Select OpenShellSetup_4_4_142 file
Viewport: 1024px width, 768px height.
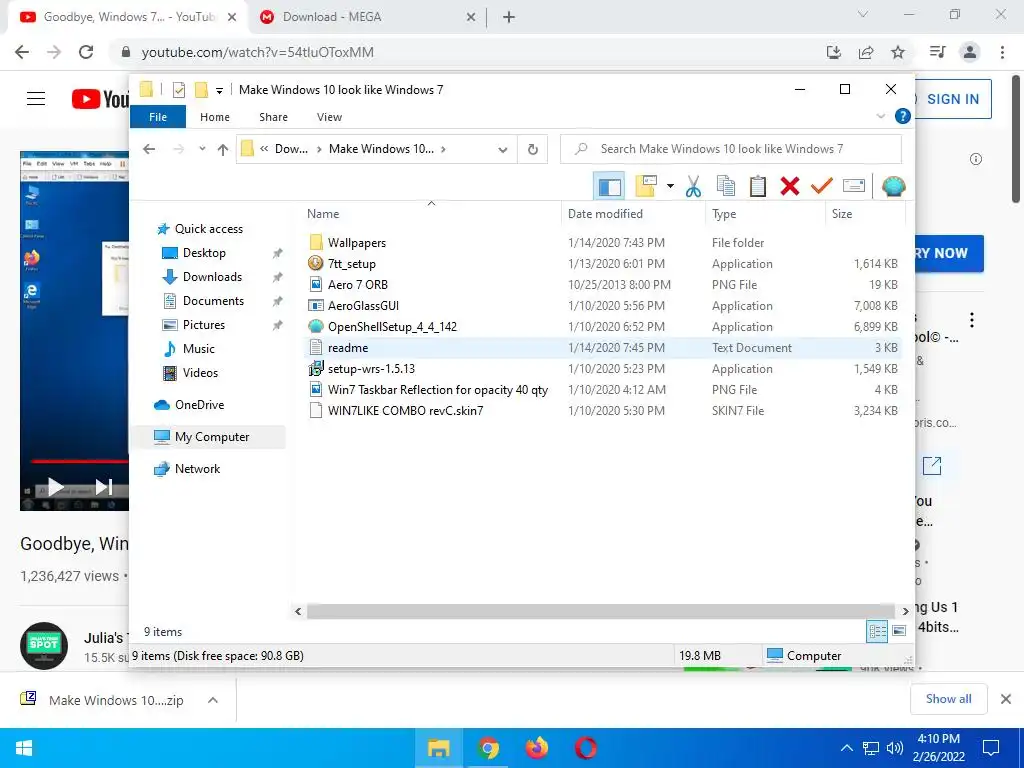pyautogui.click(x=392, y=327)
